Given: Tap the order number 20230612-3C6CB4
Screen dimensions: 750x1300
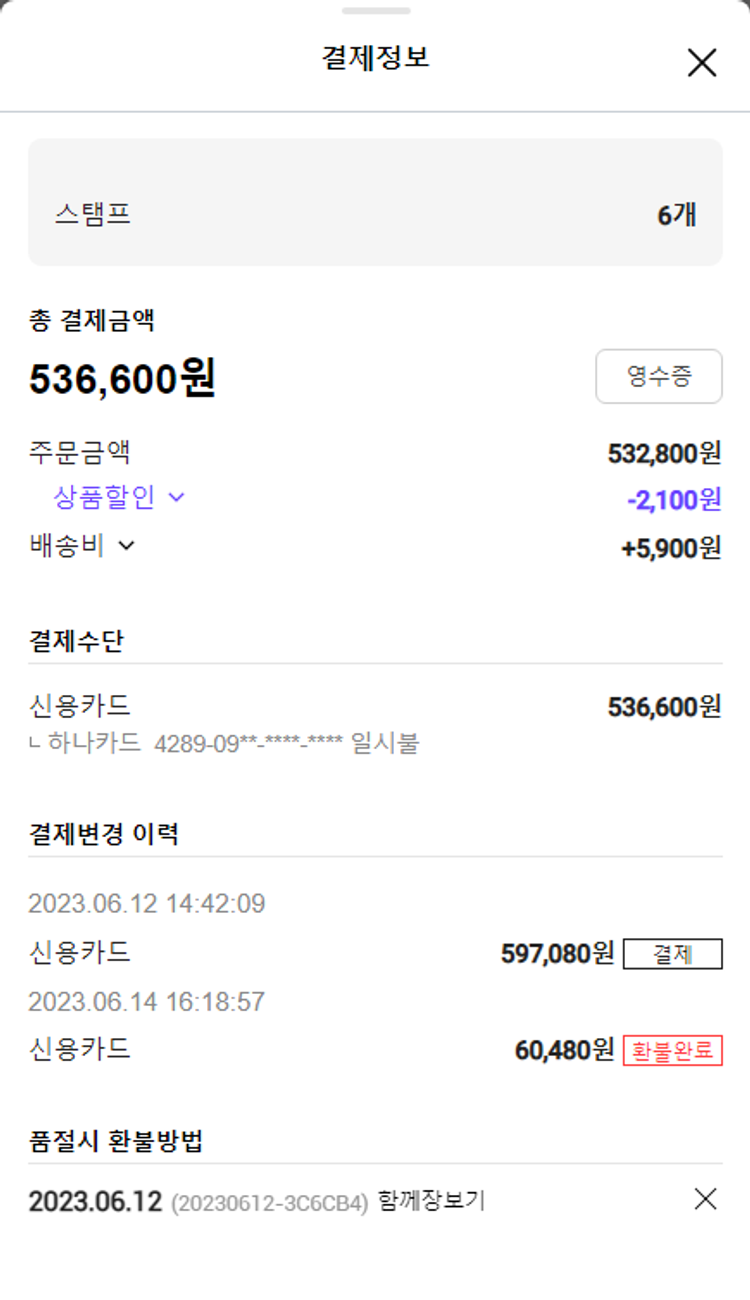Looking at the screenshot, I should coord(270,1202).
